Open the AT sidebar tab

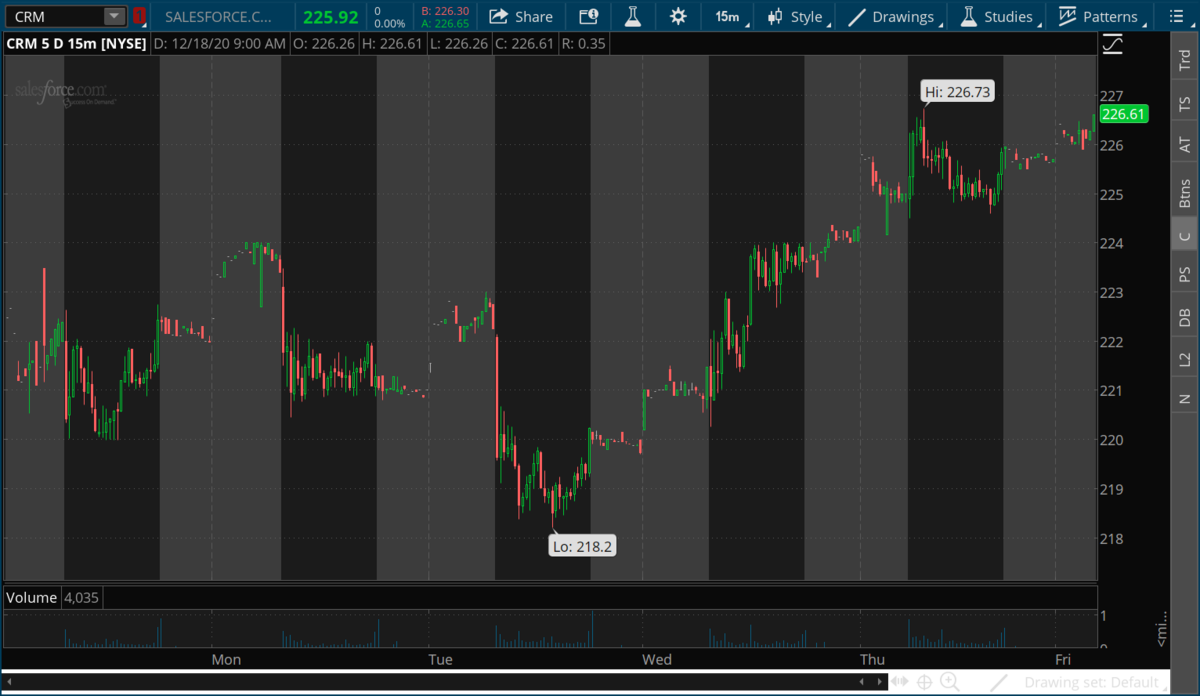pos(1185,145)
